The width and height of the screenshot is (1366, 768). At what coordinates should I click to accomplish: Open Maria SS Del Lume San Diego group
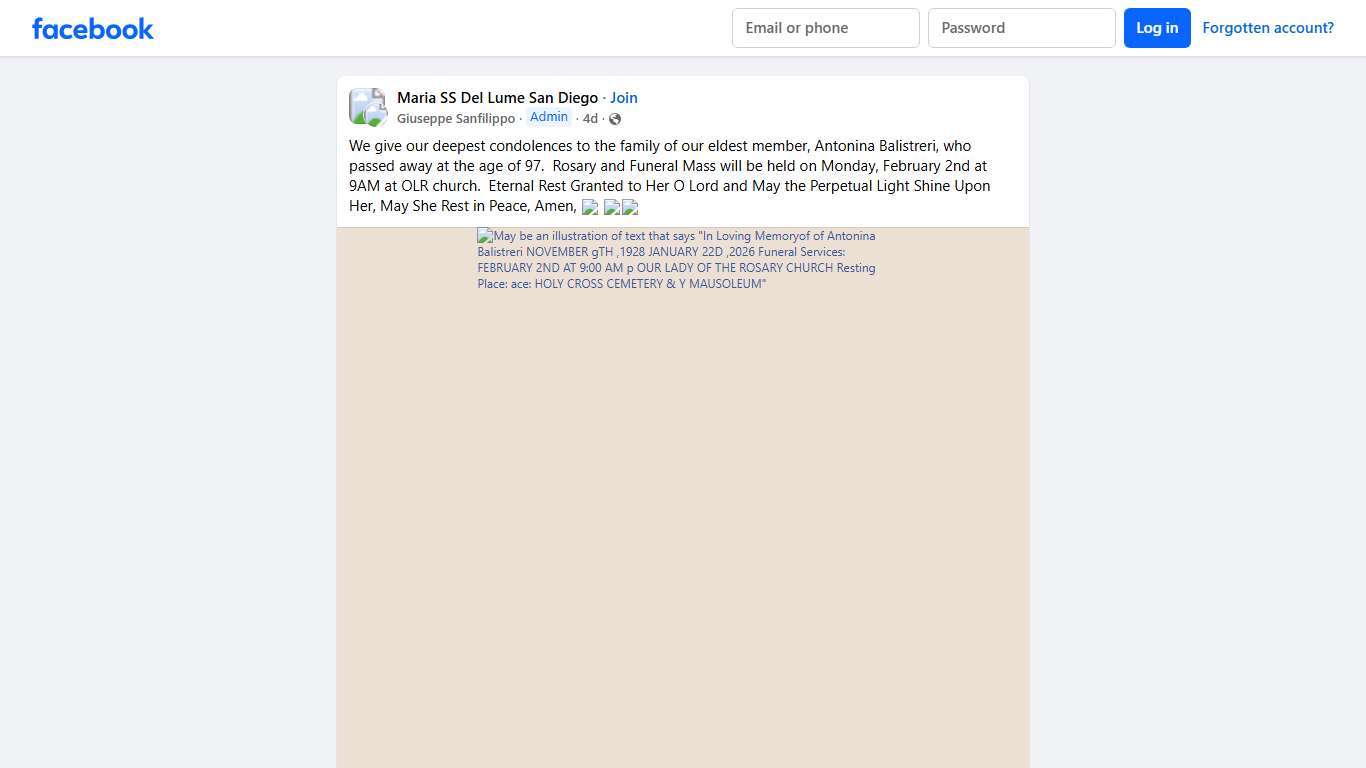[x=497, y=98]
